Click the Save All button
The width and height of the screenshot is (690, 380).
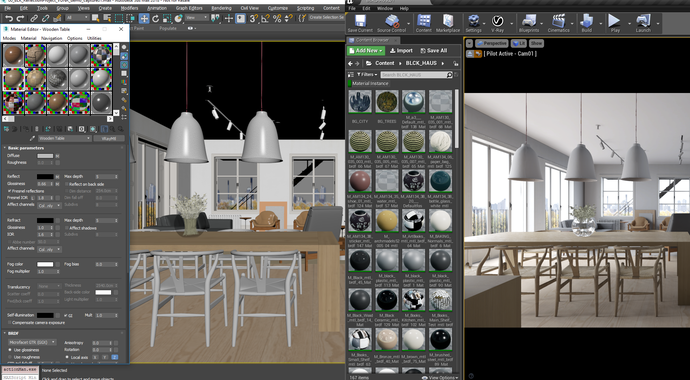click(x=433, y=51)
